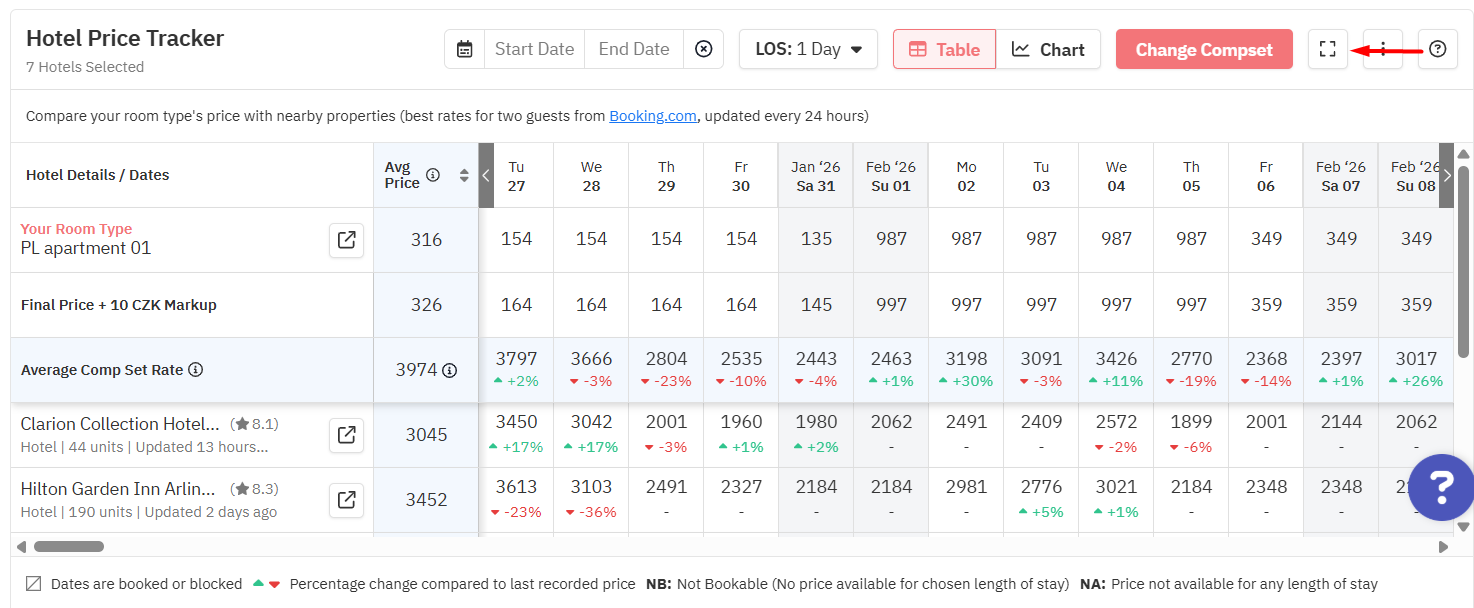
Task: Click the Average Comp Set Rate info icon
Action: 196,370
